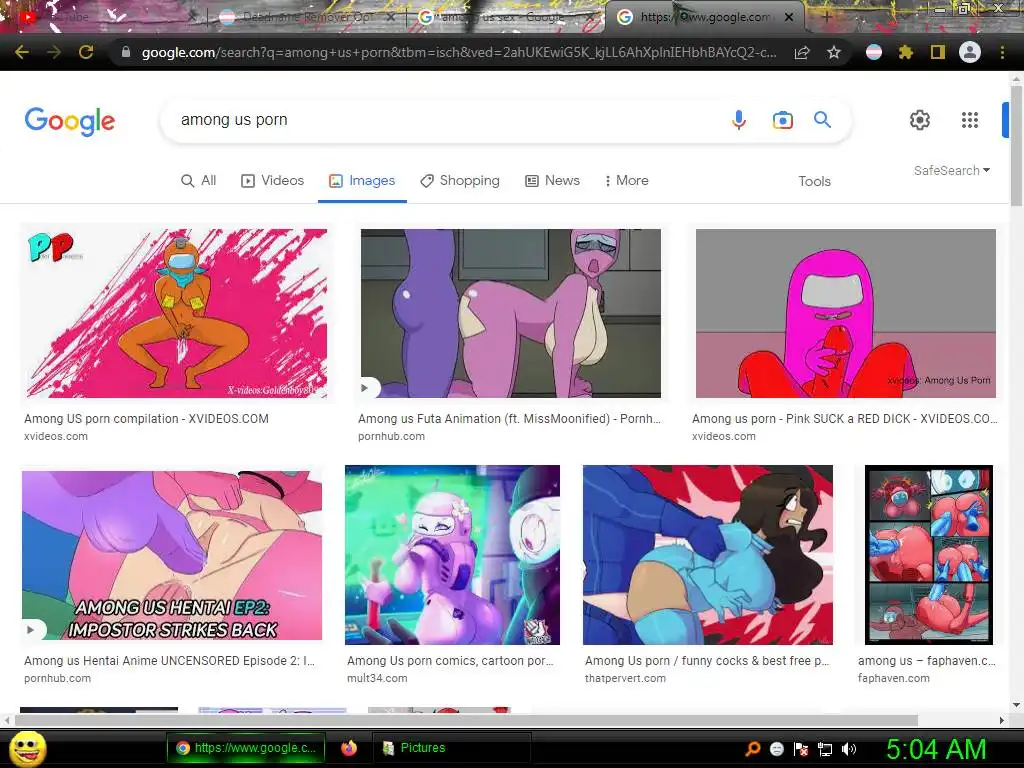Switch to the Videos tab
The width and height of the screenshot is (1024, 768).
pyautogui.click(x=272, y=181)
